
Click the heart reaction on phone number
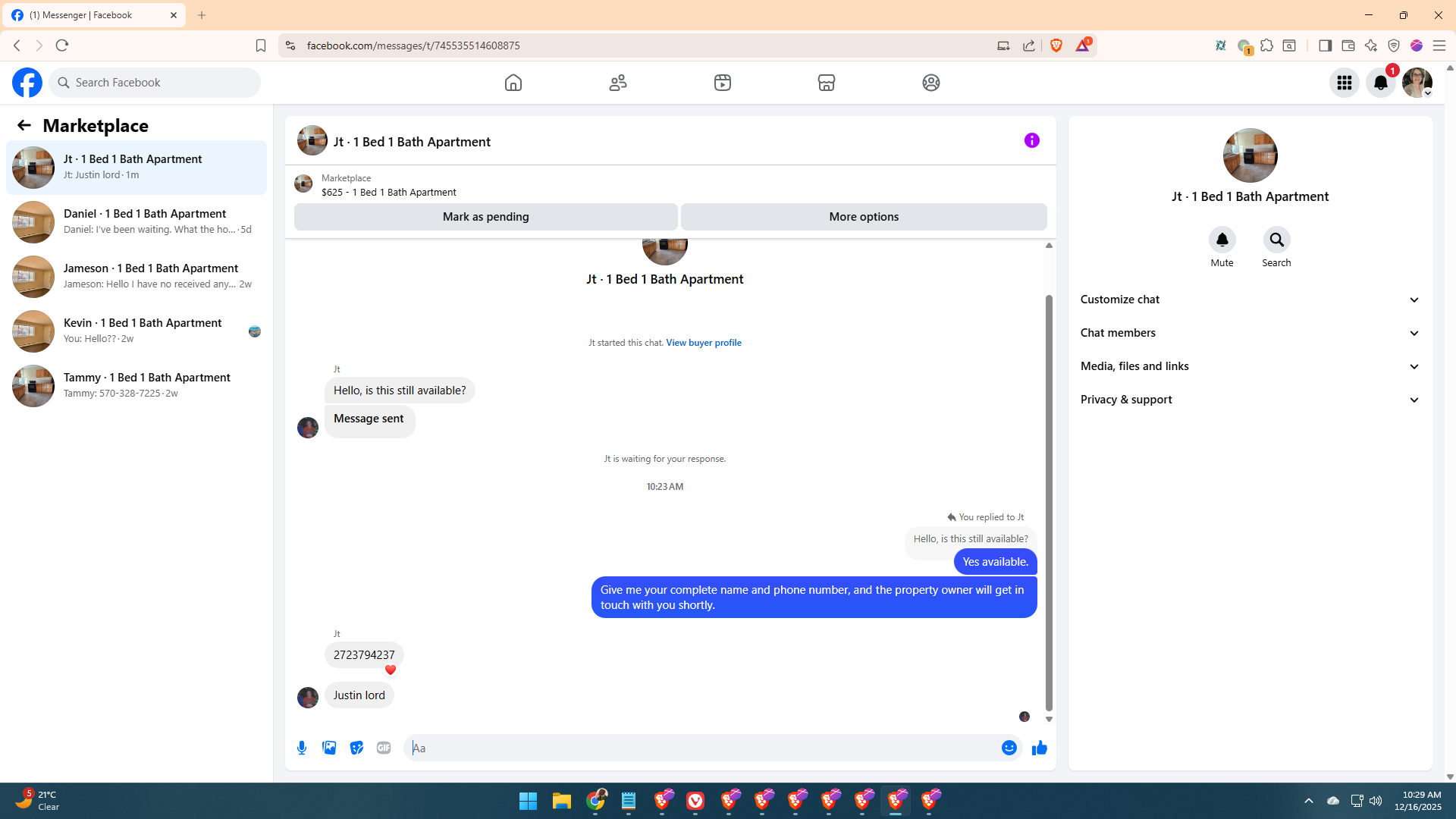[x=391, y=670]
